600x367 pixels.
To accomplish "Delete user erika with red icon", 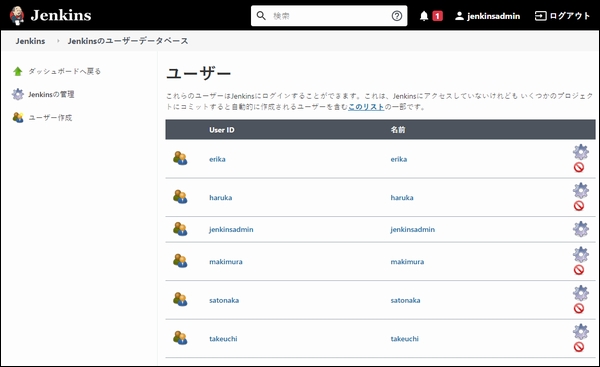I will tap(579, 167).
